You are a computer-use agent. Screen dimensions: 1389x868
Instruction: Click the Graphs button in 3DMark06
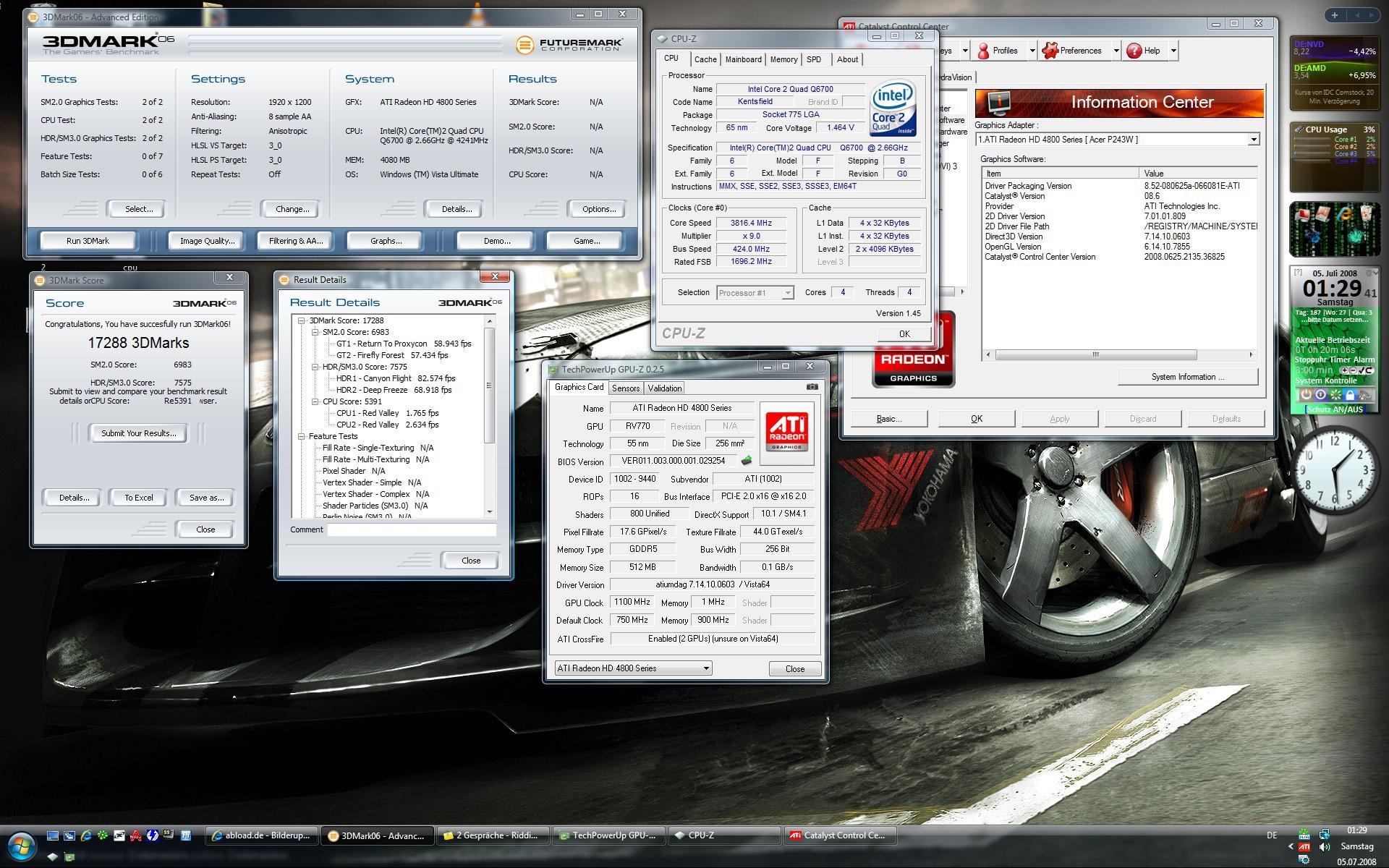pos(386,241)
